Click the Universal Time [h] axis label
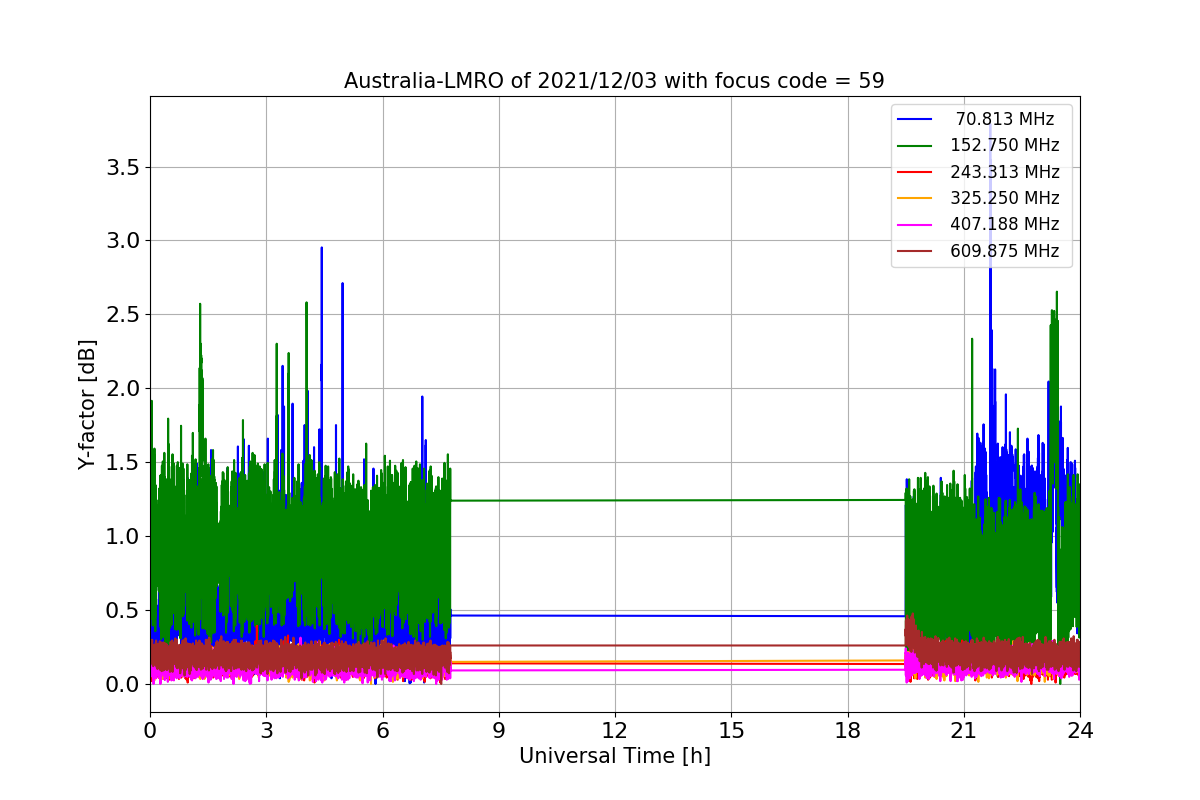Viewport: 1200px width, 800px height. pos(615,757)
